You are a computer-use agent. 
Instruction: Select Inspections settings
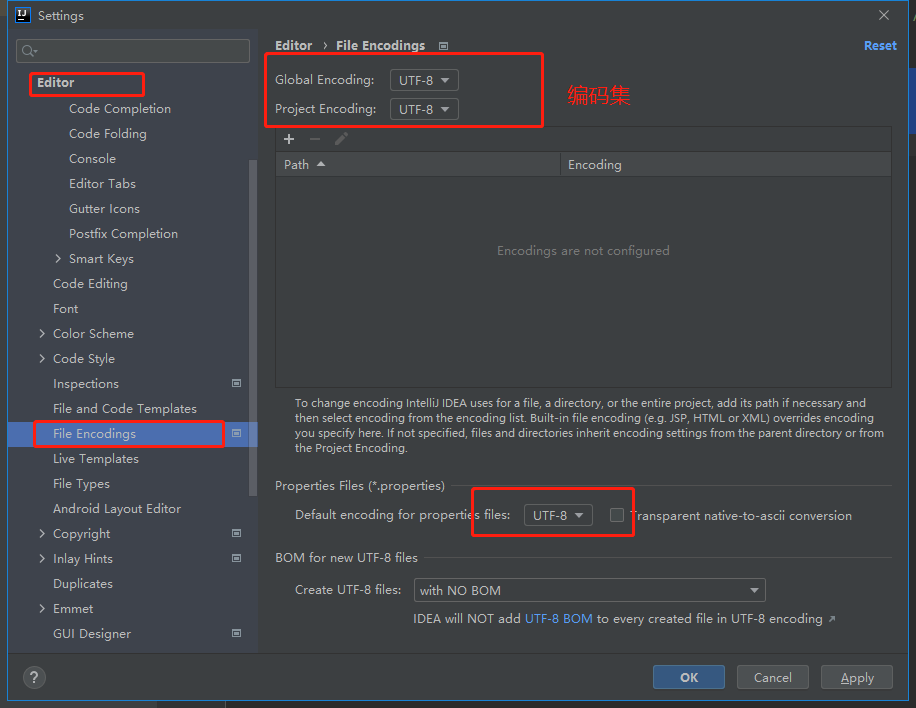86,383
